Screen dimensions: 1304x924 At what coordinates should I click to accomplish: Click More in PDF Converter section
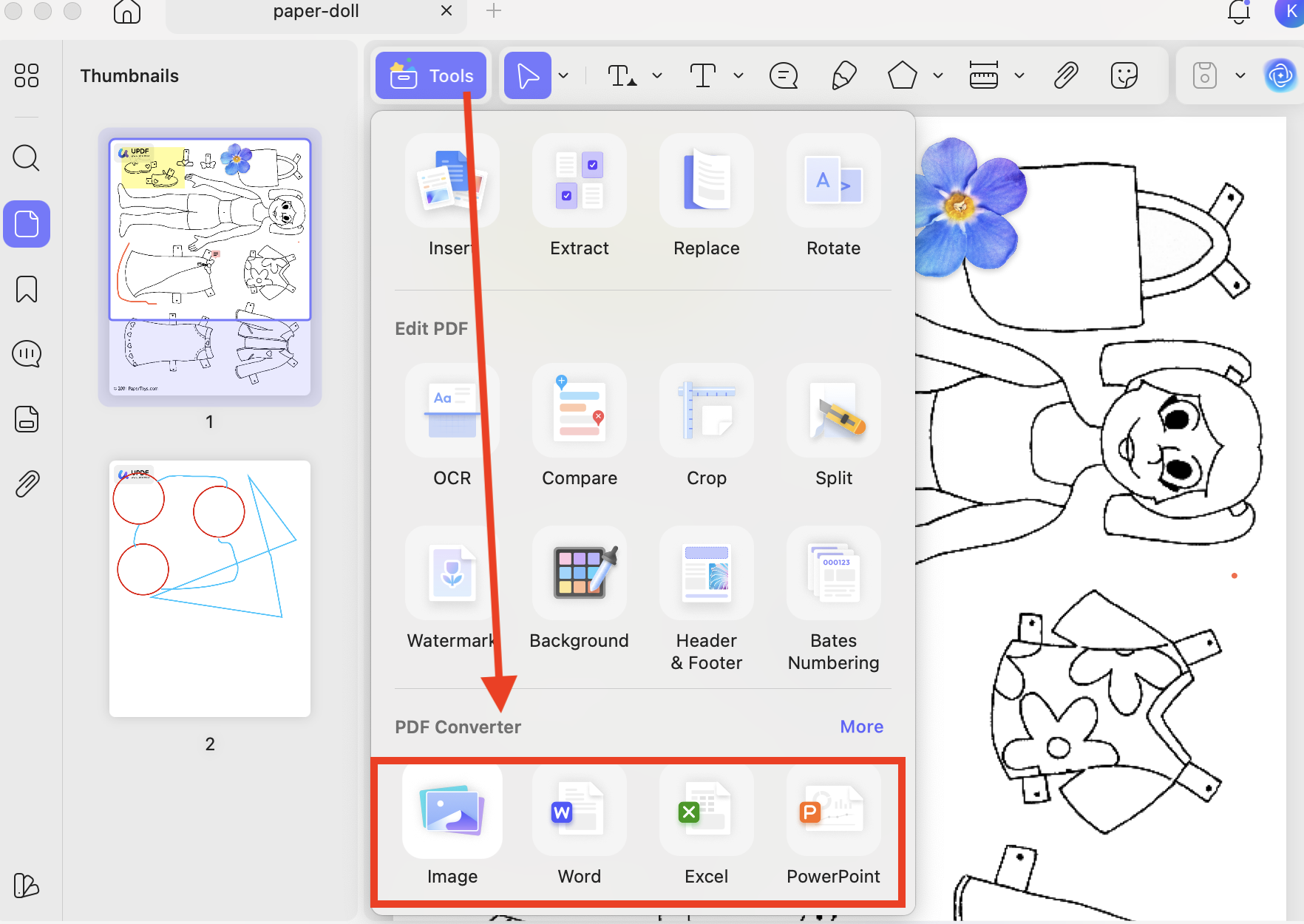[x=862, y=727]
